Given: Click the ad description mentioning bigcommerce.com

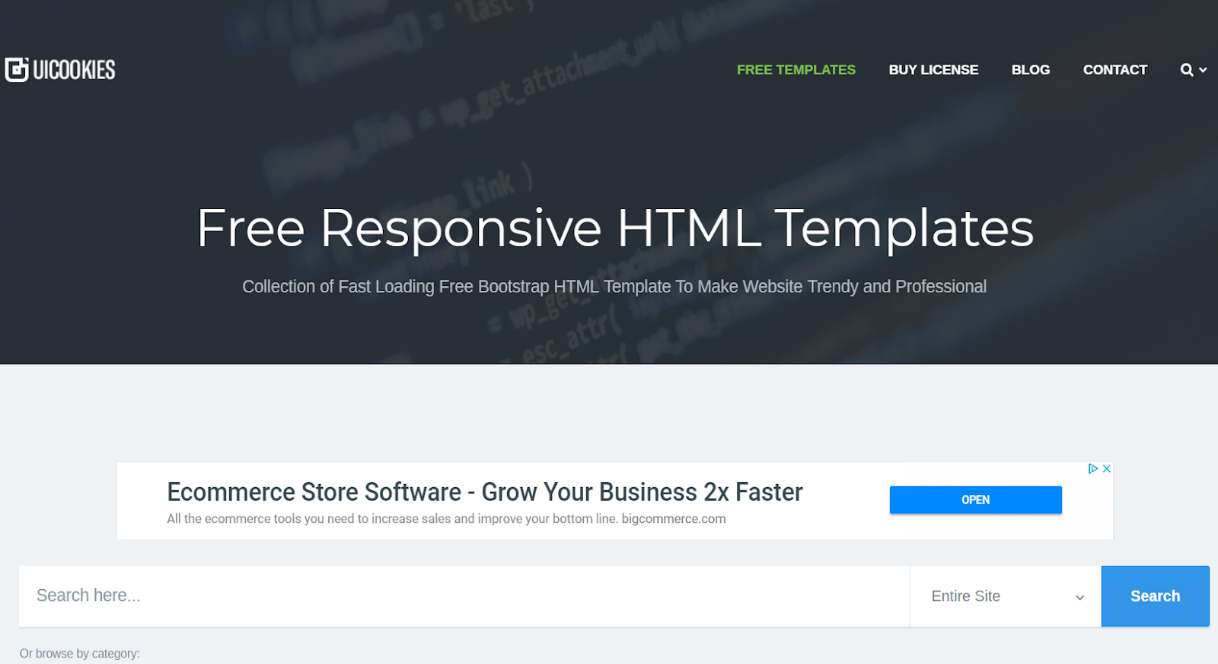Looking at the screenshot, I should coord(446,519).
